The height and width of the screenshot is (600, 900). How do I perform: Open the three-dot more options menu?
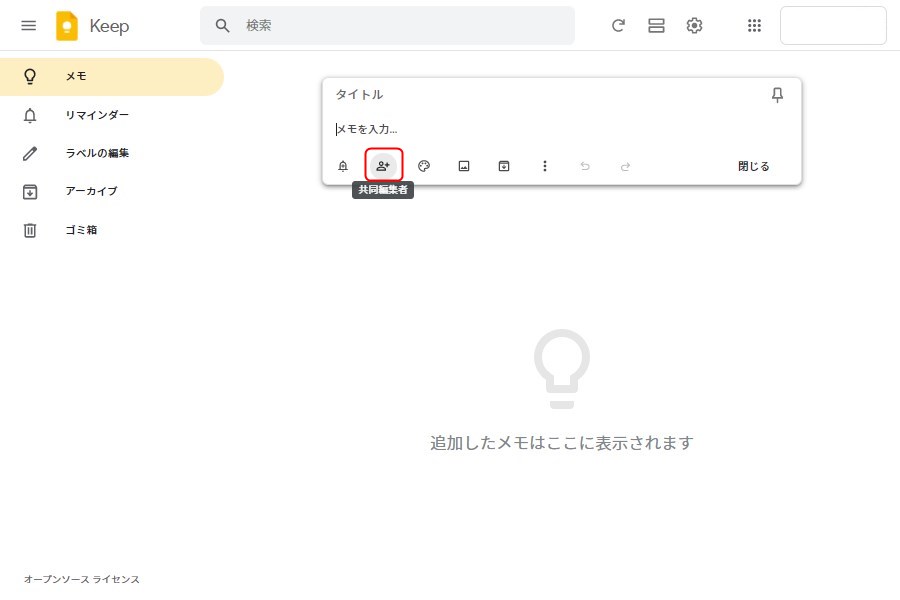click(x=545, y=166)
